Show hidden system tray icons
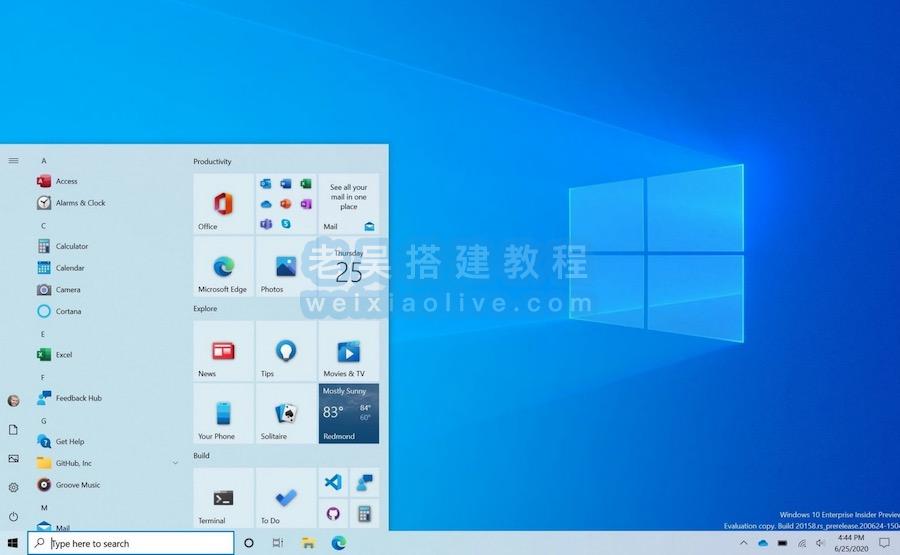Image resolution: width=900 pixels, height=555 pixels. point(744,543)
